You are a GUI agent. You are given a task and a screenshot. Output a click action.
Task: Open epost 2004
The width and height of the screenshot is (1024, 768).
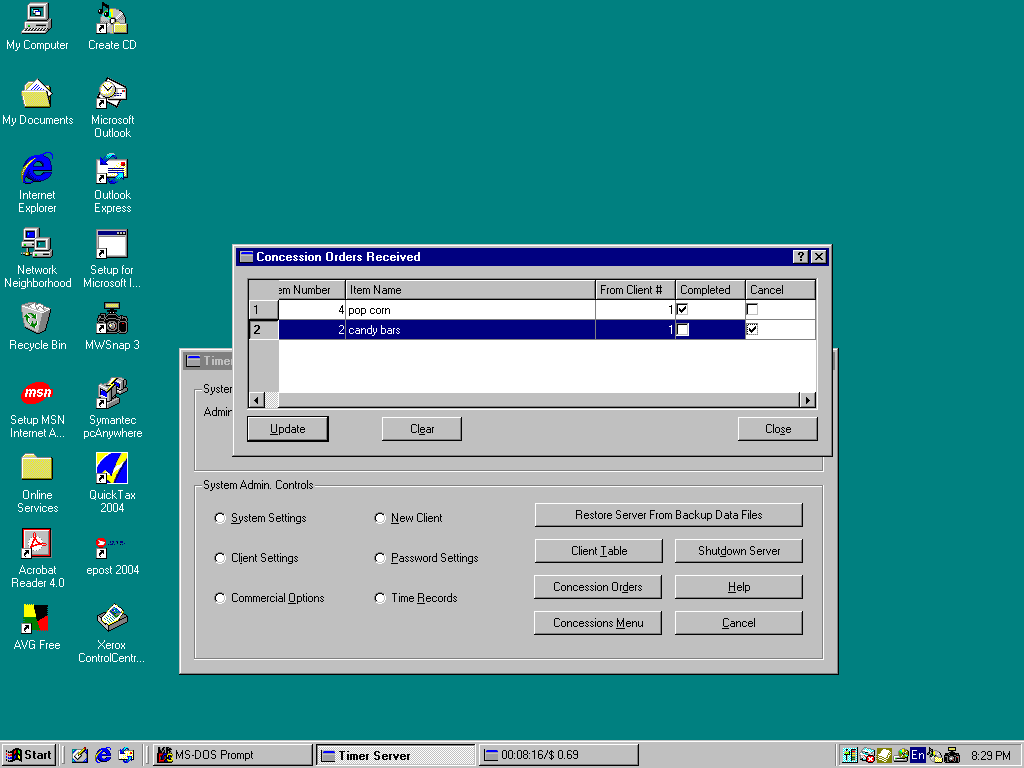(x=111, y=547)
